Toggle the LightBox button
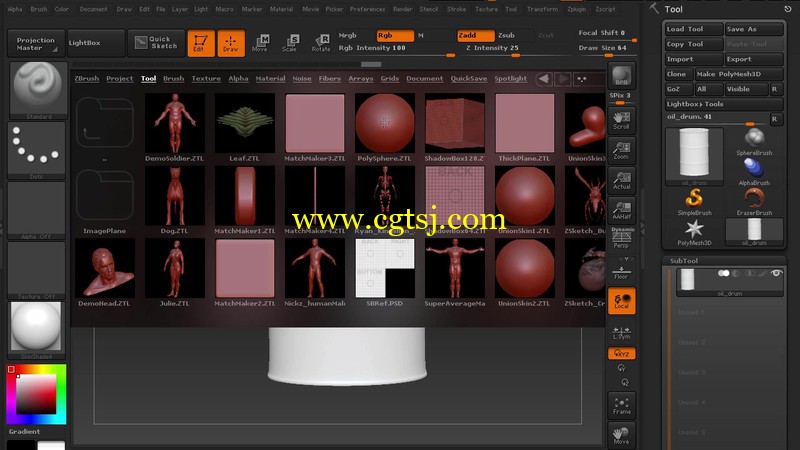 tap(96, 43)
